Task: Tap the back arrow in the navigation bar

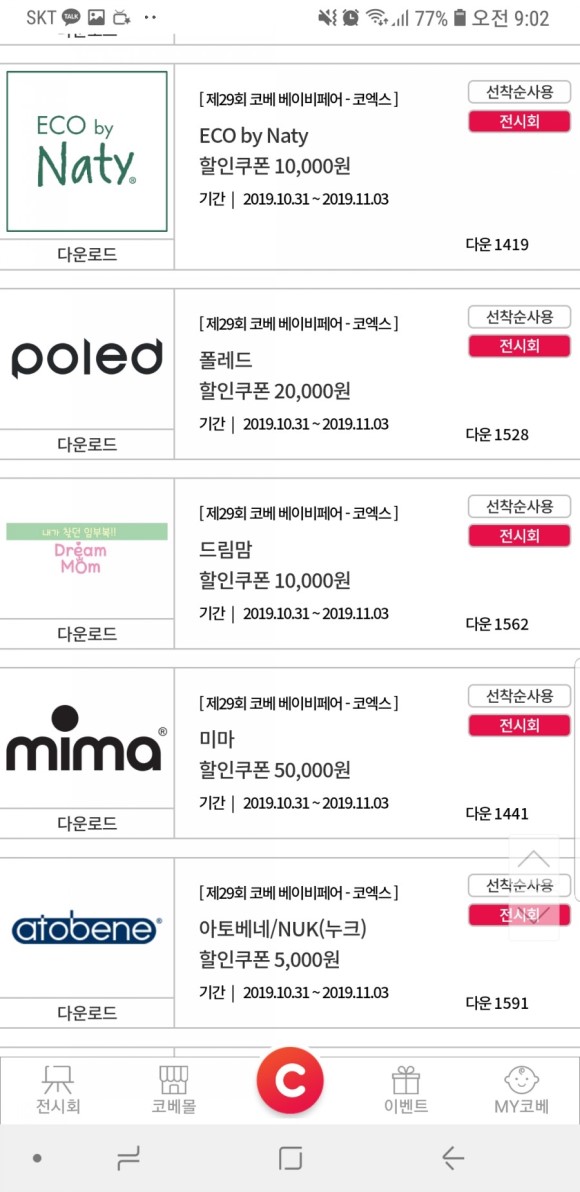Action: point(449,1157)
